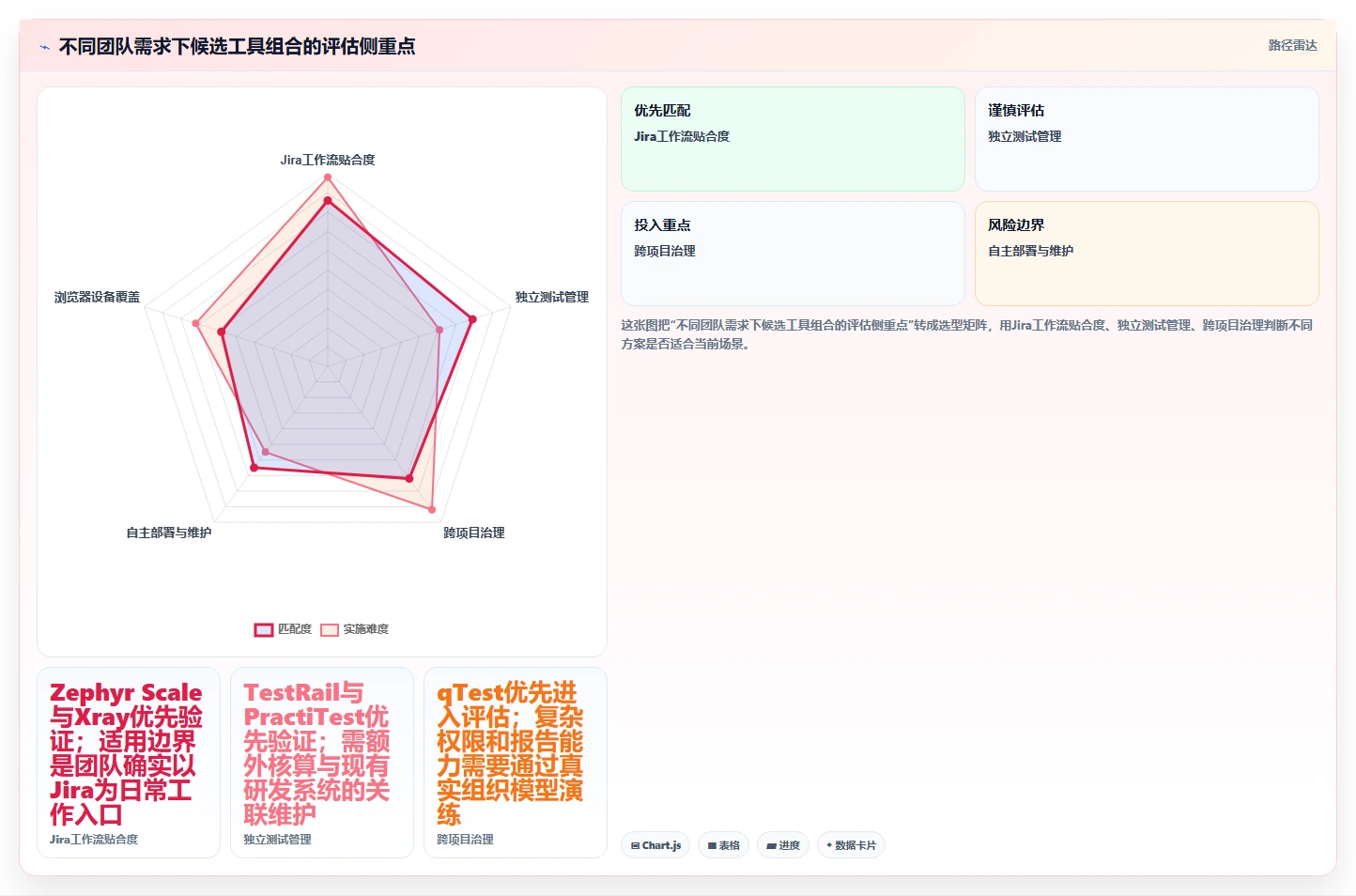This screenshot has width=1356, height=896.
Task: Click the 进度 tag chip
Action: (x=783, y=845)
